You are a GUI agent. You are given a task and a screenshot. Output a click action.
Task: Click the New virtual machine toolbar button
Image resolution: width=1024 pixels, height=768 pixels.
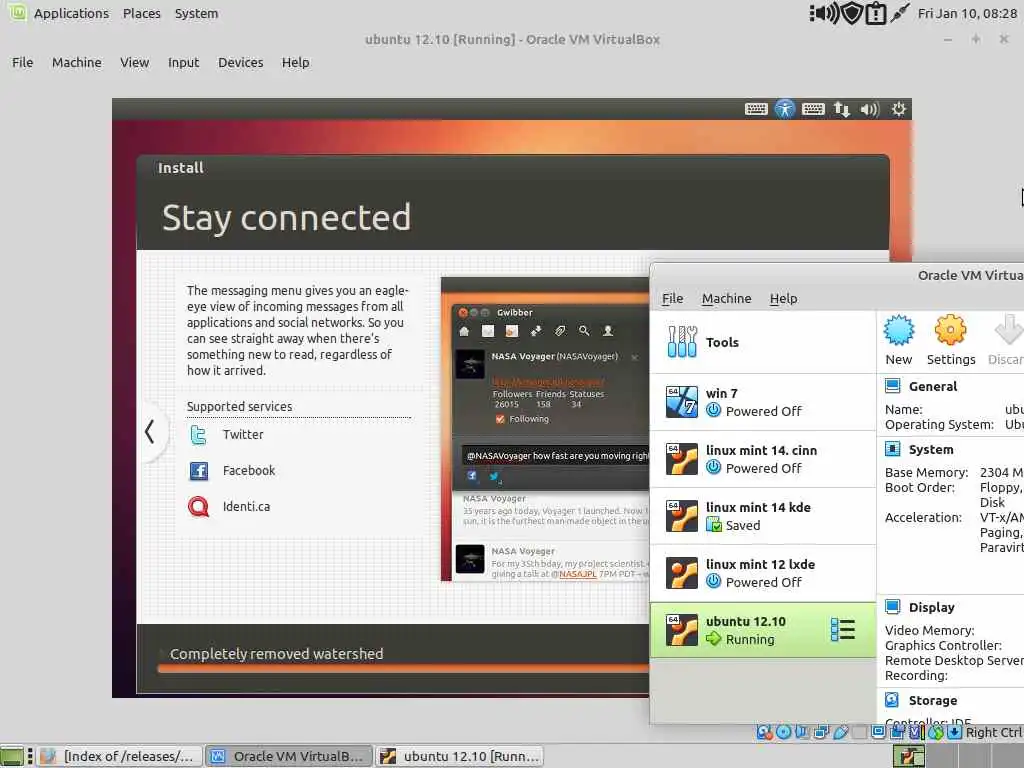tap(899, 340)
